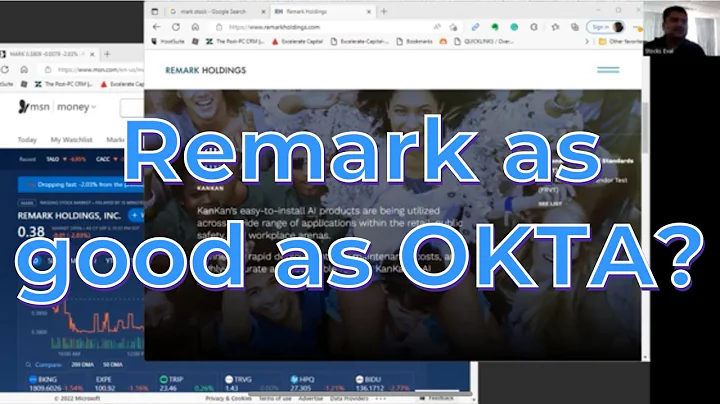
Task: Click the msn logo
Action: (34, 107)
